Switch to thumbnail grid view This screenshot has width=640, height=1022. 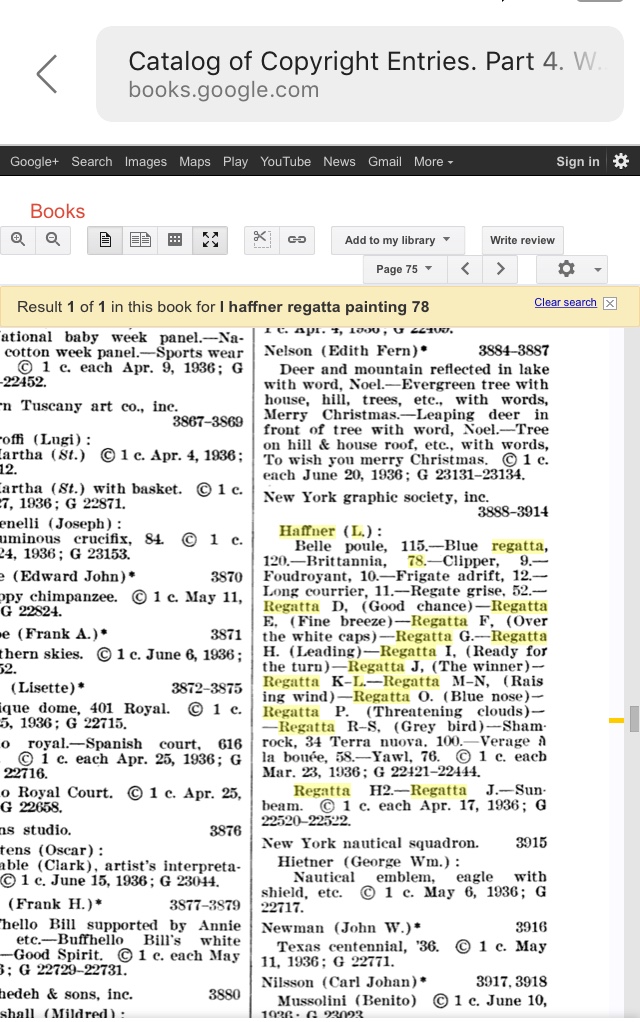175,240
